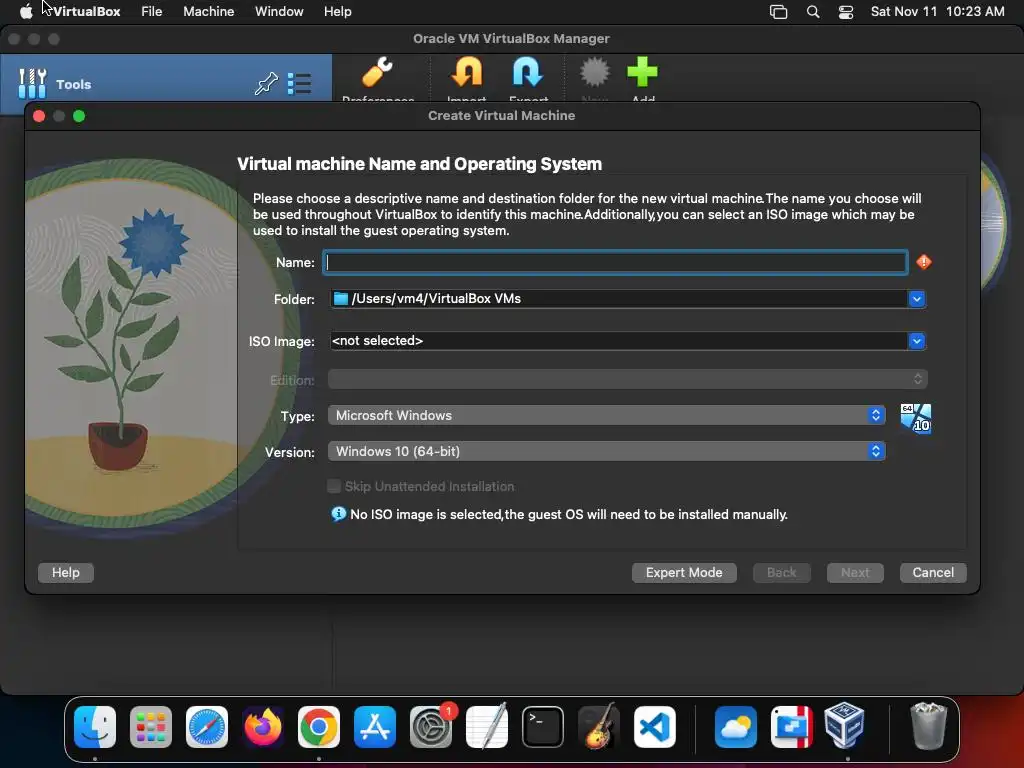Open App Store from the dock

tap(375, 727)
